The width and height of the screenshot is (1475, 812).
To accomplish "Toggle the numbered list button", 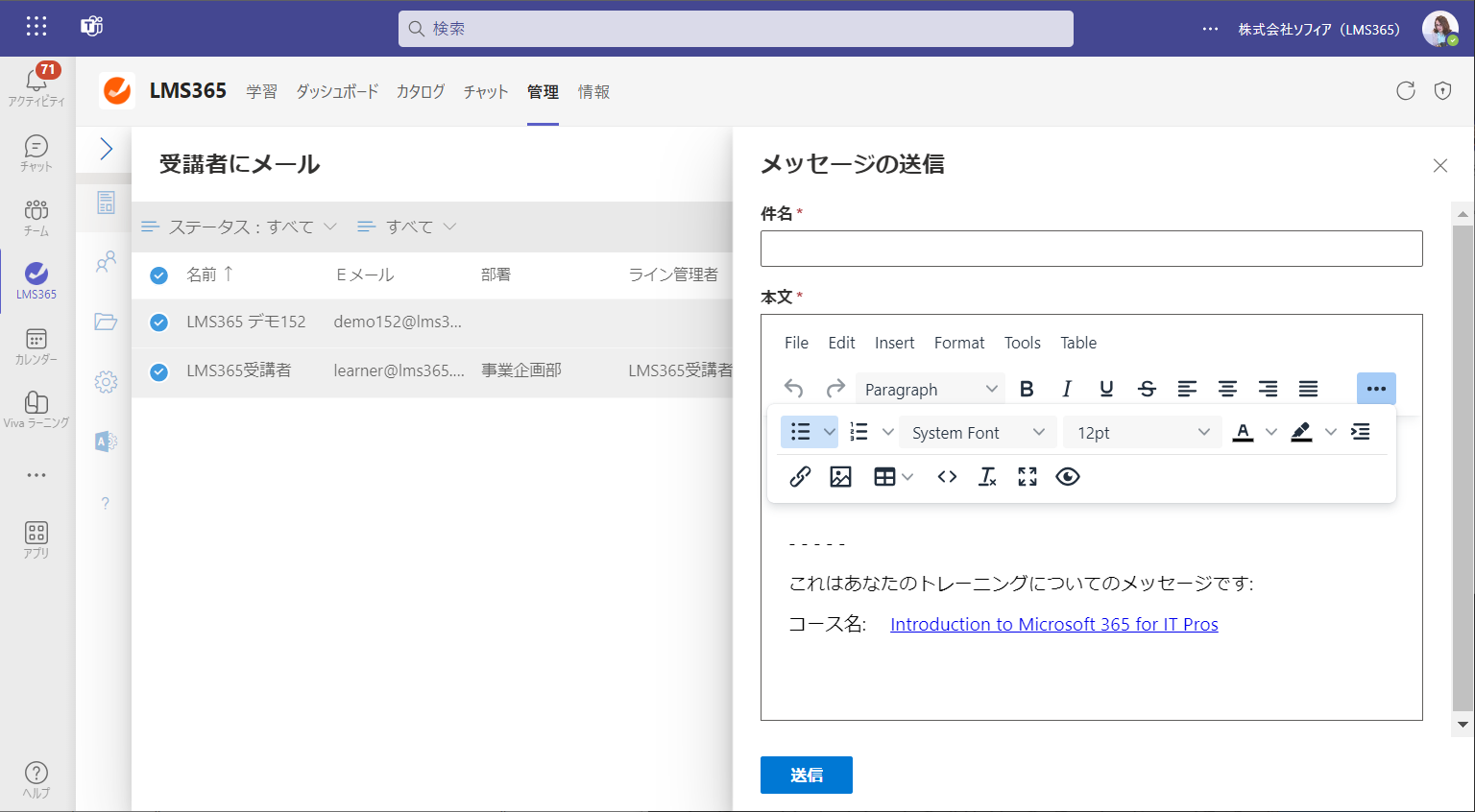I will [x=859, y=432].
